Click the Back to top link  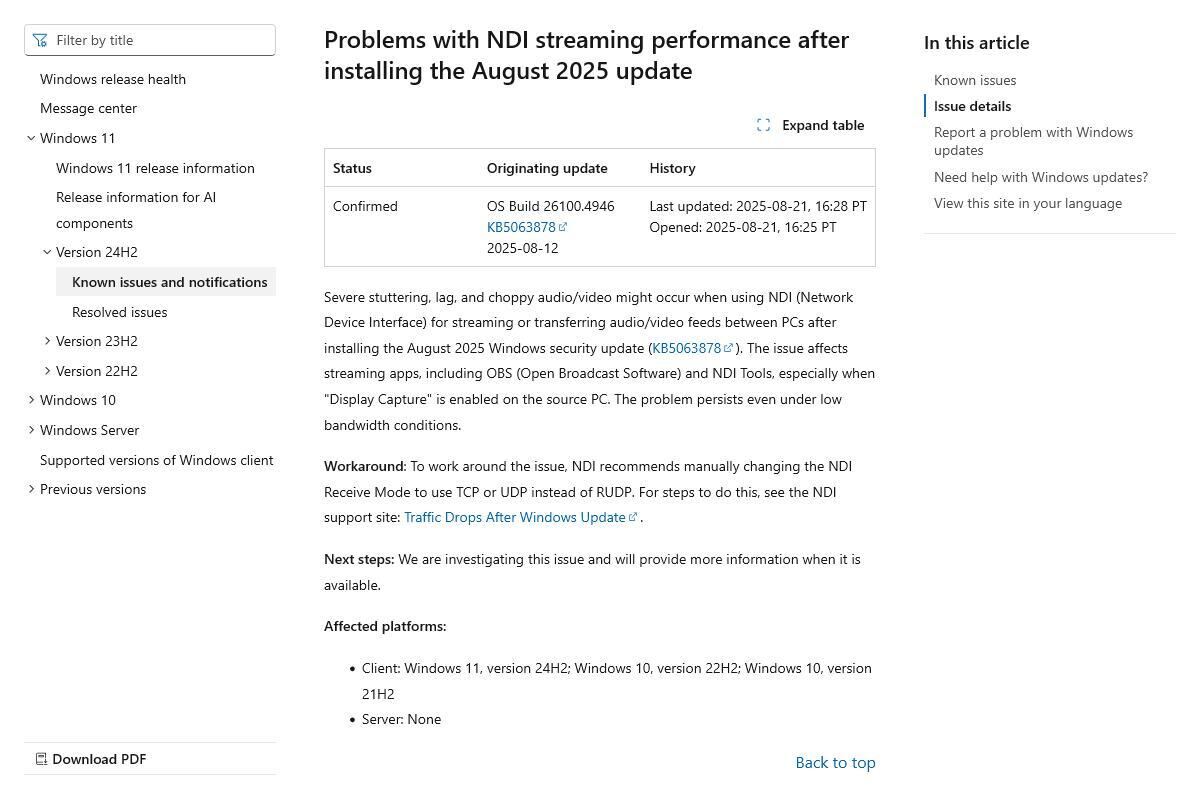pos(835,762)
